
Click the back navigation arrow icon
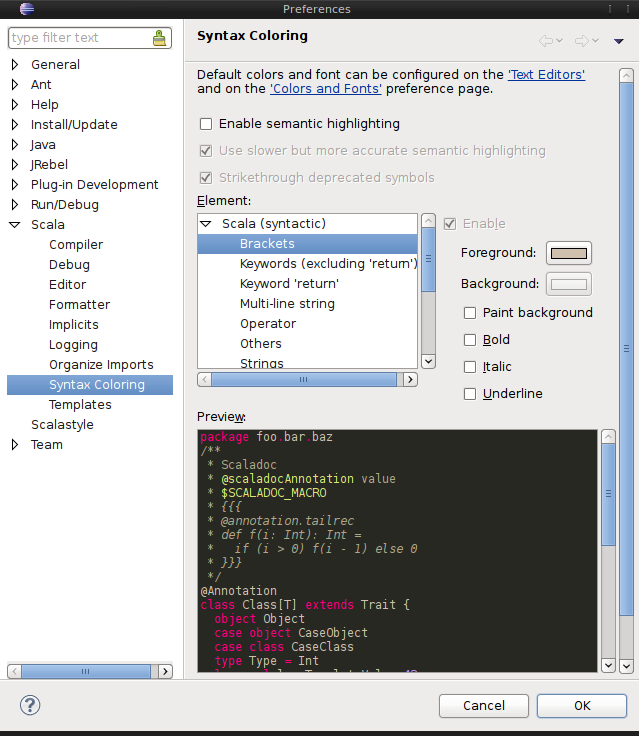546,41
